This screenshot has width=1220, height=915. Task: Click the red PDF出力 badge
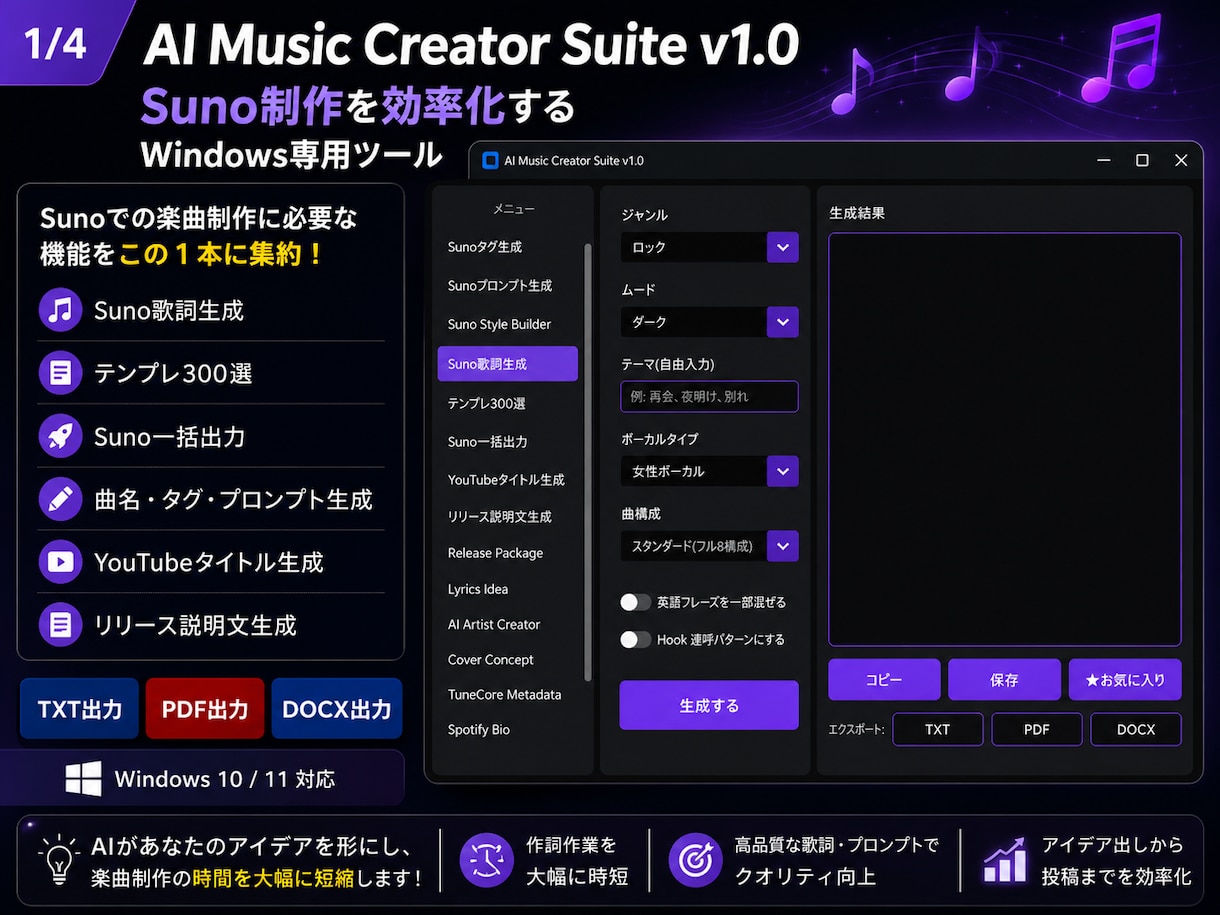pos(205,709)
